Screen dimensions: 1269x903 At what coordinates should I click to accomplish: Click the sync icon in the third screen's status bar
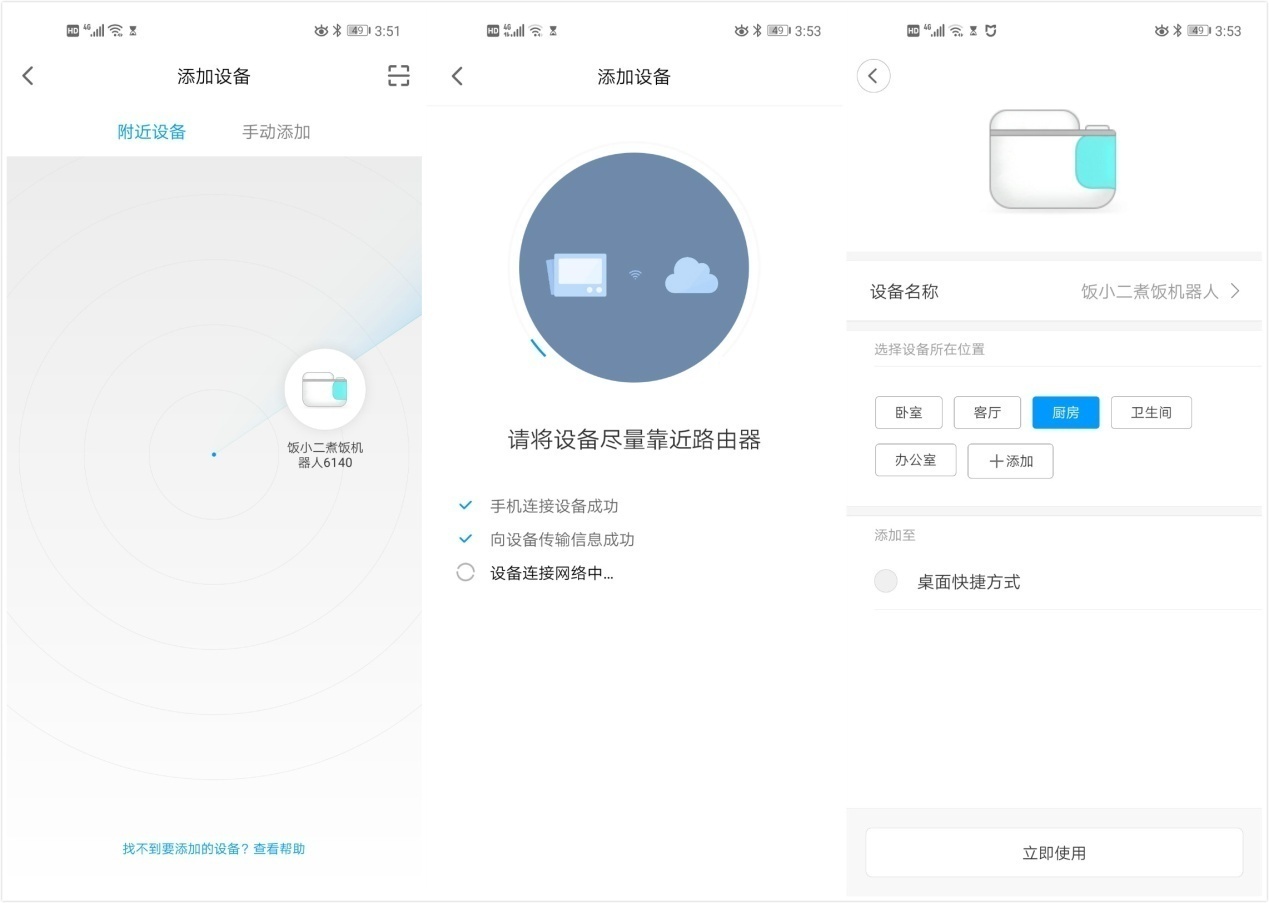(x=988, y=30)
